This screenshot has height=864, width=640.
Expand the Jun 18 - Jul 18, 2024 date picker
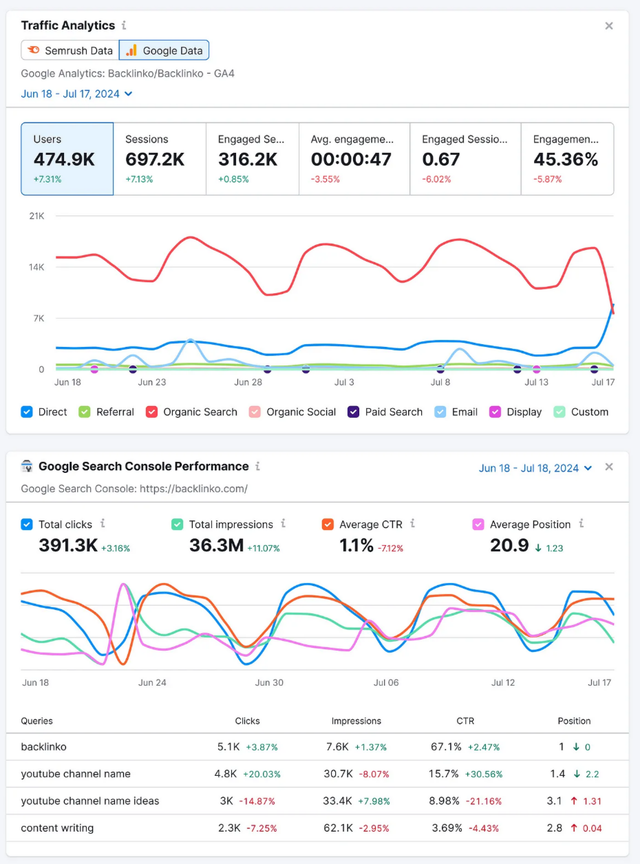536,468
